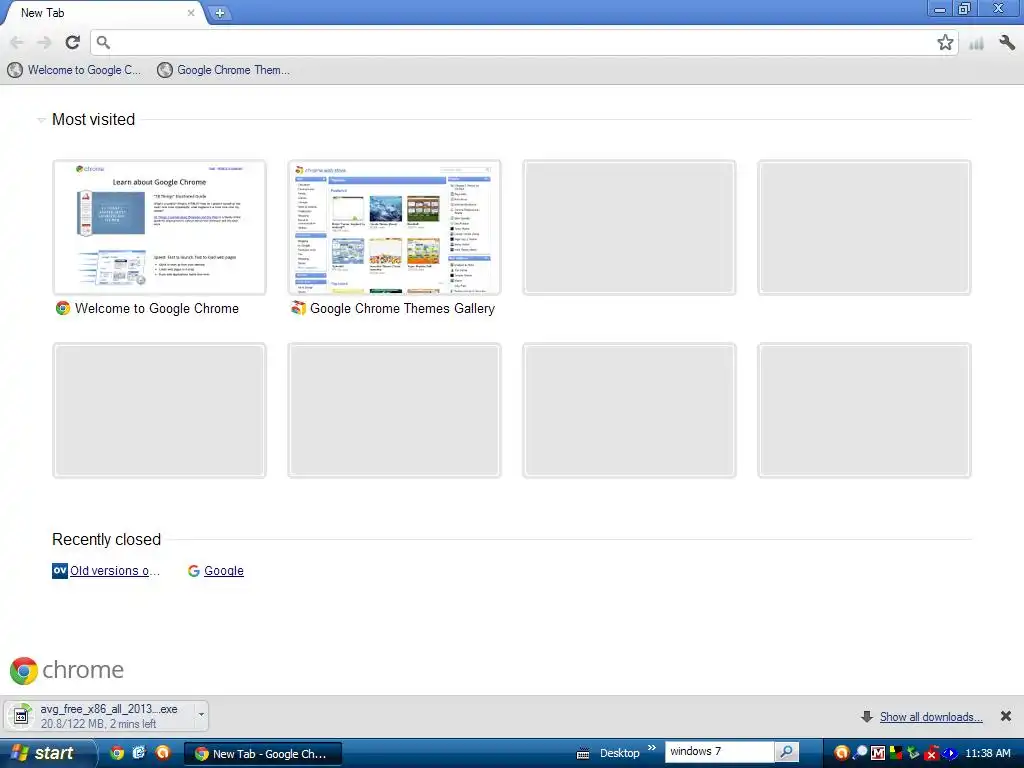Launch Chrome from quick launch

[117, 753]
